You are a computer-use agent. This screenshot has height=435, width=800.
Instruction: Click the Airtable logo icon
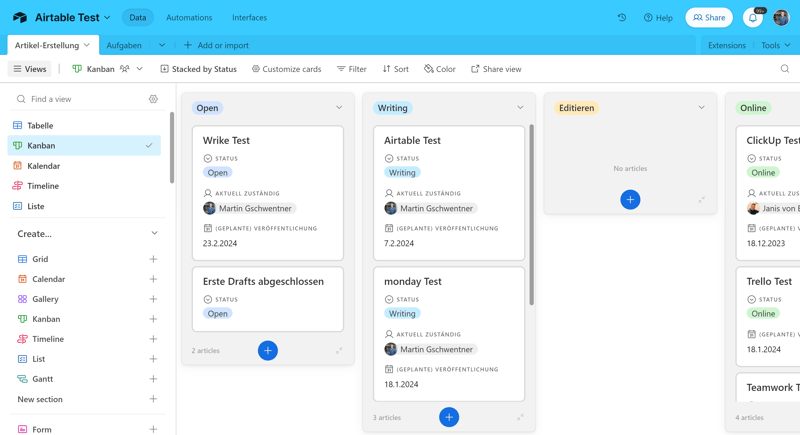(20, 17)
